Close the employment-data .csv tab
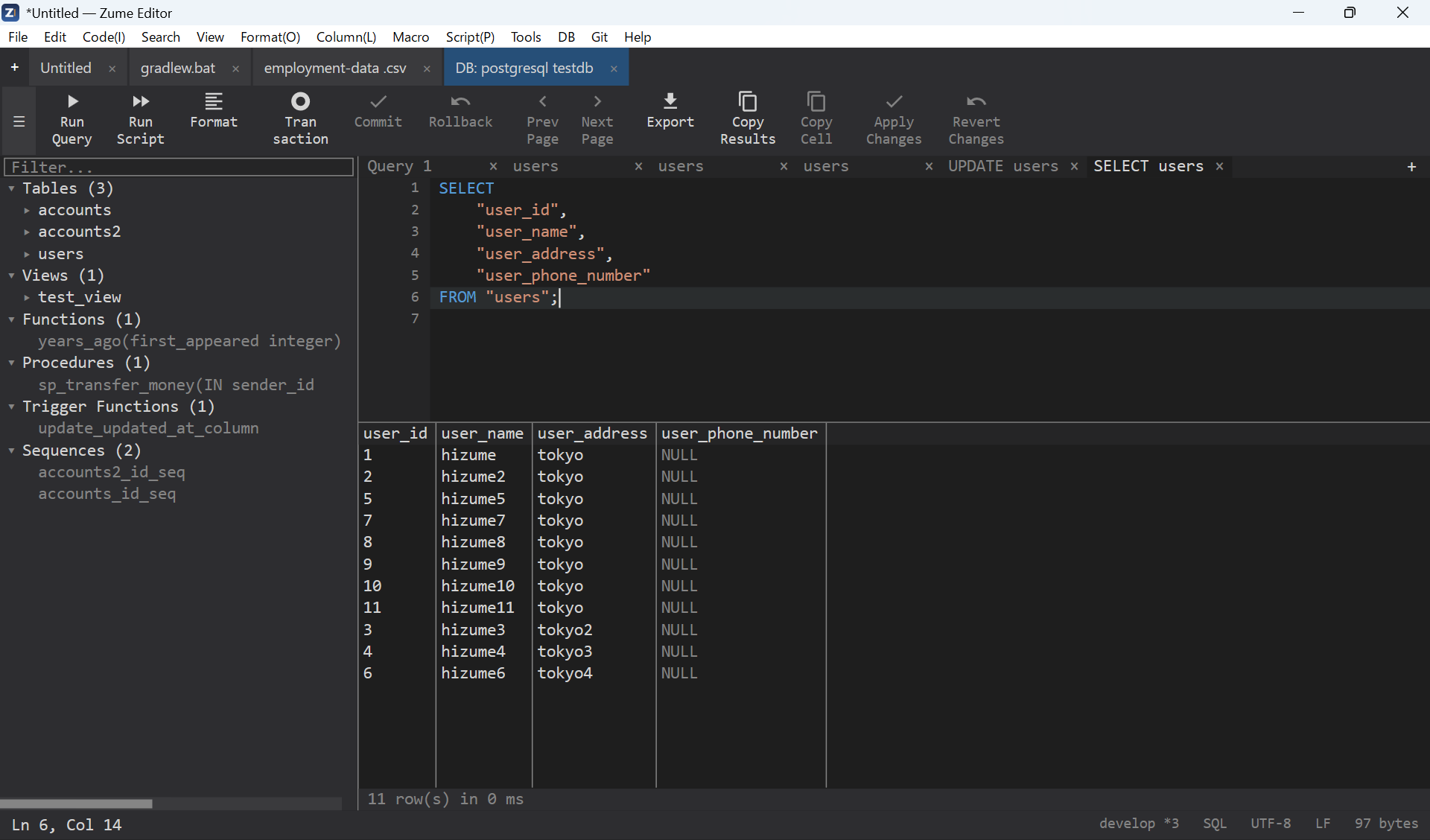The image size is (1430, 840). click(x=427, y=69)
